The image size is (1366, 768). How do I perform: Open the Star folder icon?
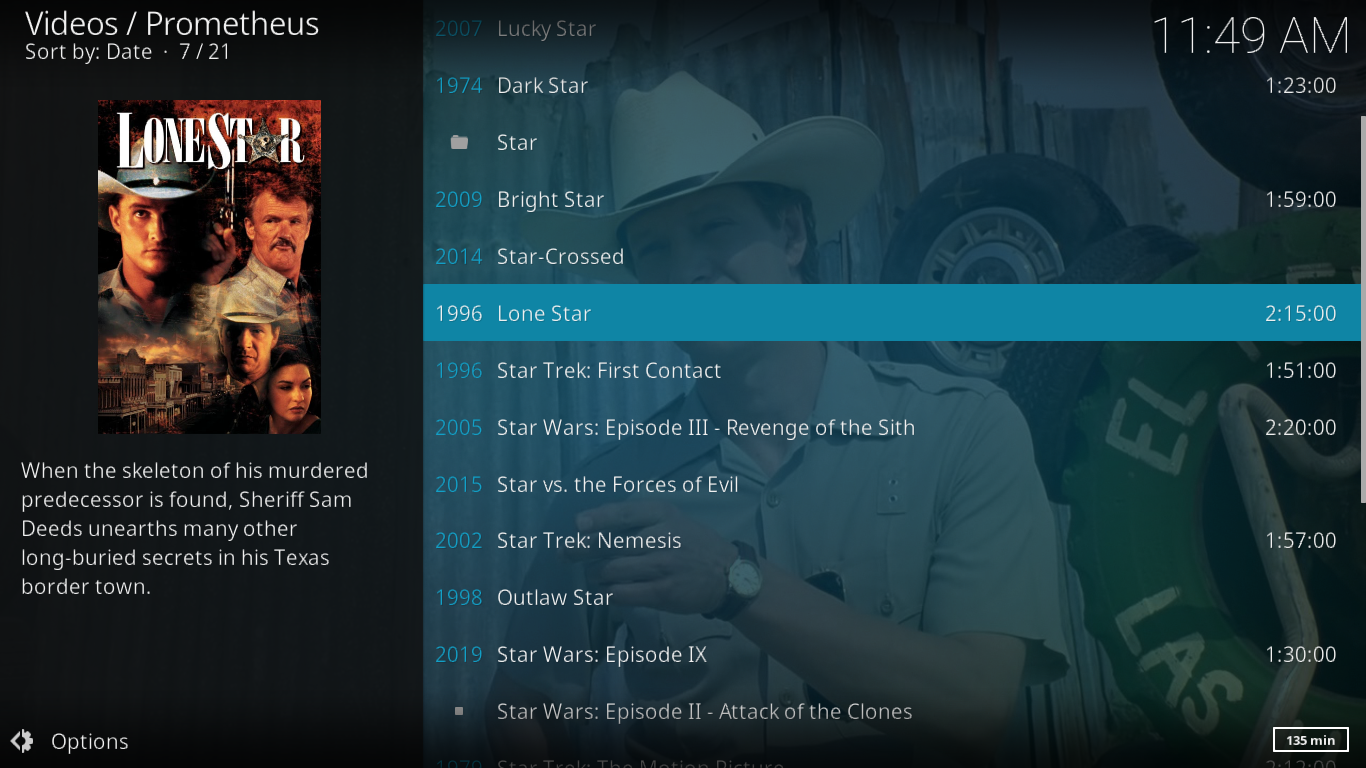pos(459,142)
